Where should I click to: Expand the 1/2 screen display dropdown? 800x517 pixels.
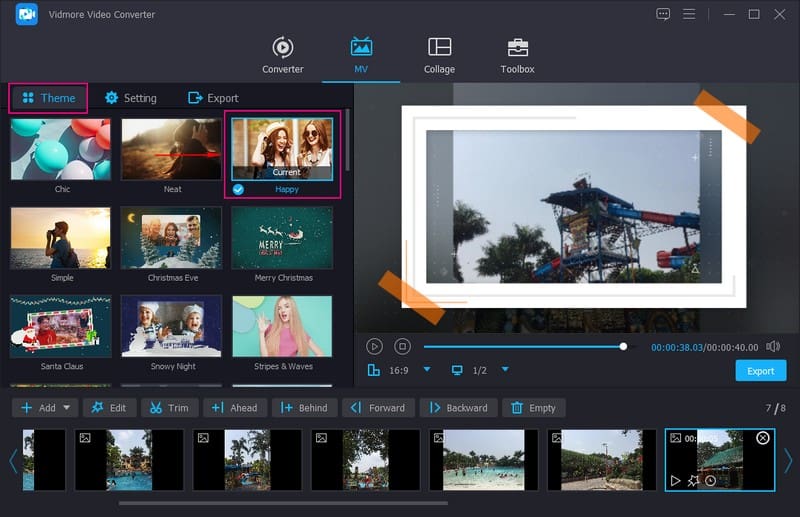click(505, 370)
